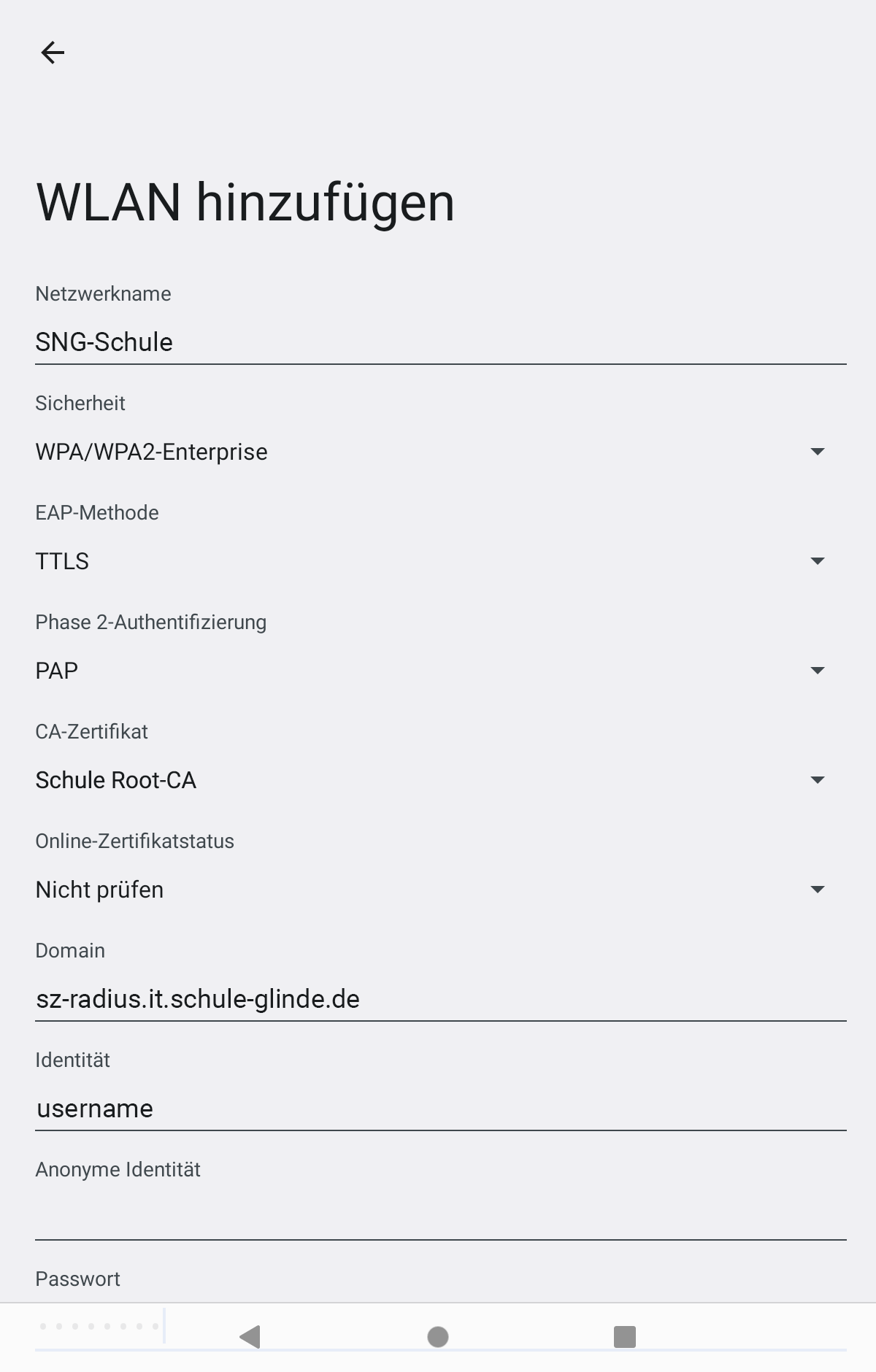Expand the CA-Zertifikat dropdown arrow
Image resolution: width=876 pixels, height=1372 pixels.
pos(818,779)
